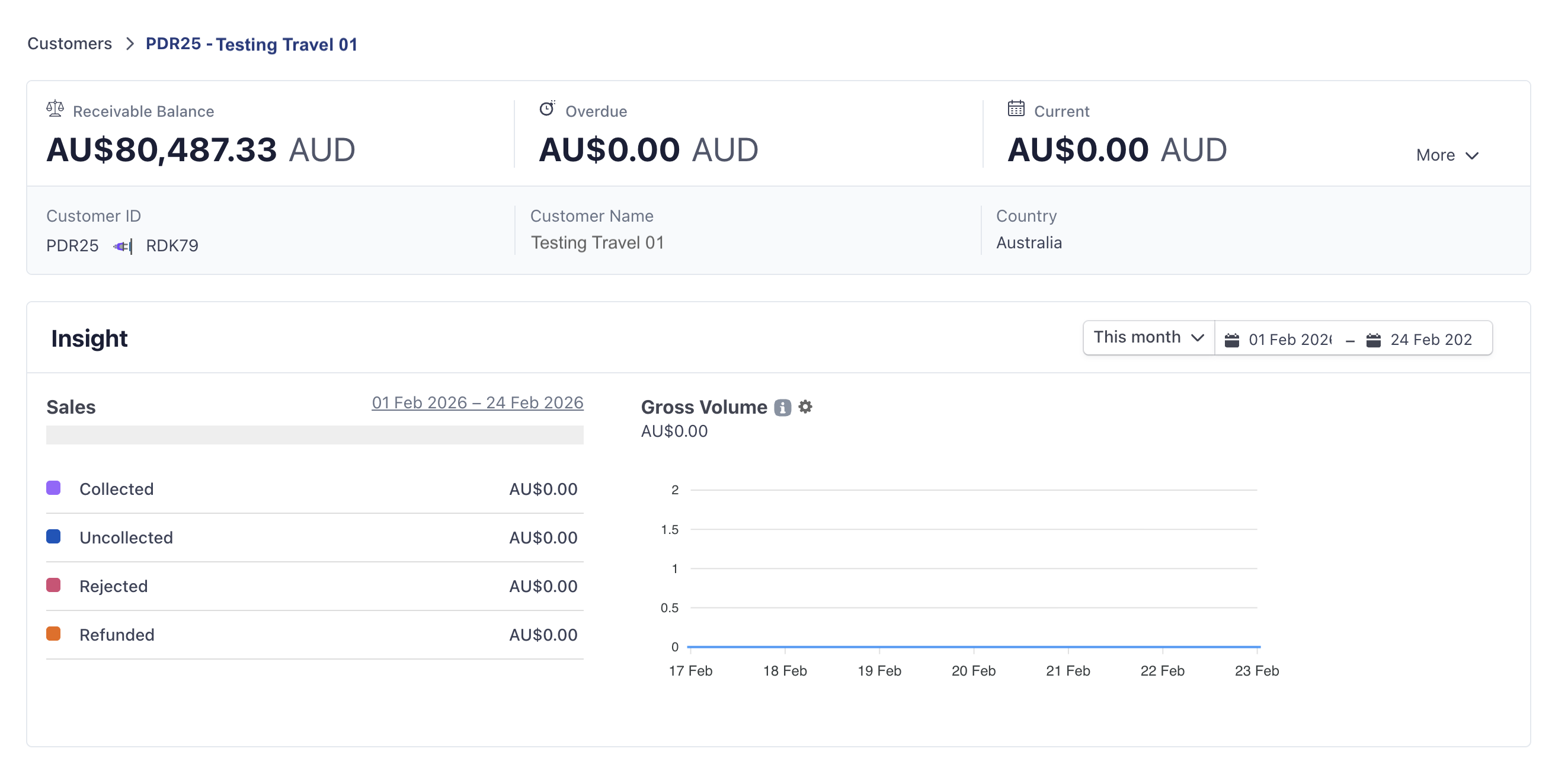Click the breadcrumb chevron separator
1568x758 pixels.
129,44
